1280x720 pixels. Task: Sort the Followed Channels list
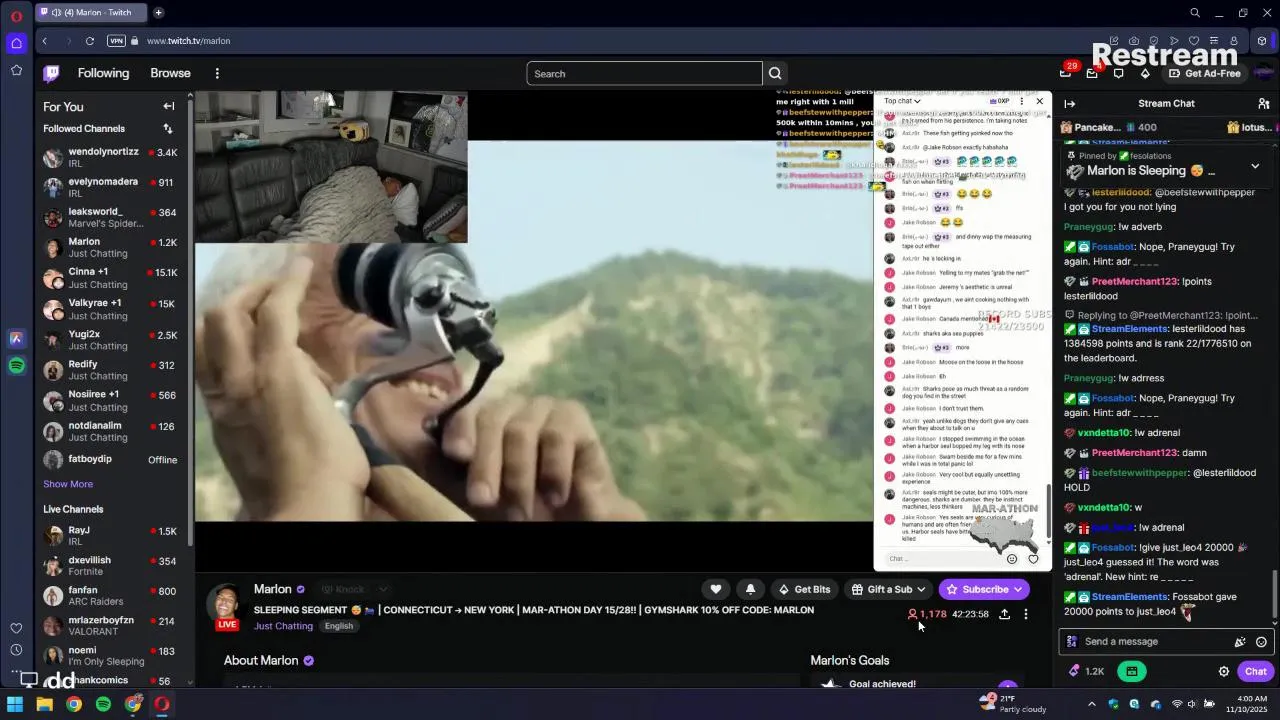168,128
